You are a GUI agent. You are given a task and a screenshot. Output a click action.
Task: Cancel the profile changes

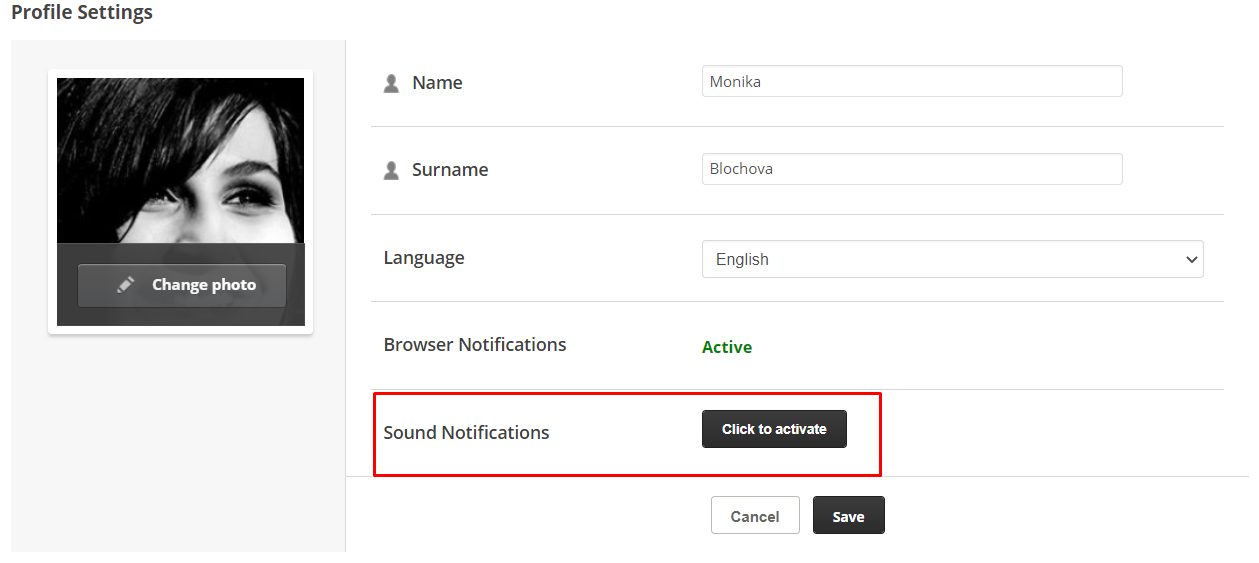pos(755,515)
